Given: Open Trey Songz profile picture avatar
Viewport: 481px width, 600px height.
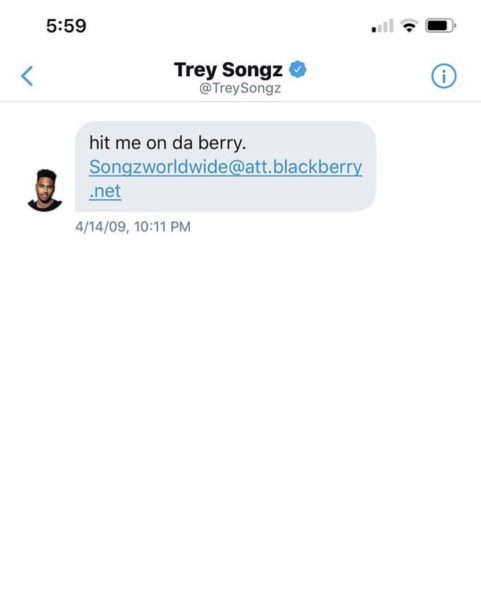Looking at the screenshot, I should coord(45,190).
